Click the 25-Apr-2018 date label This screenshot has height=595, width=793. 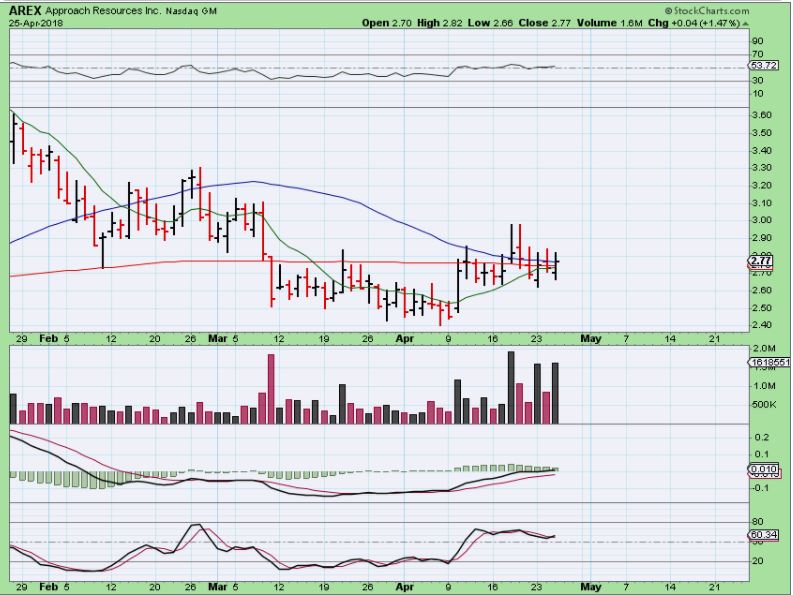pos(36,23)
